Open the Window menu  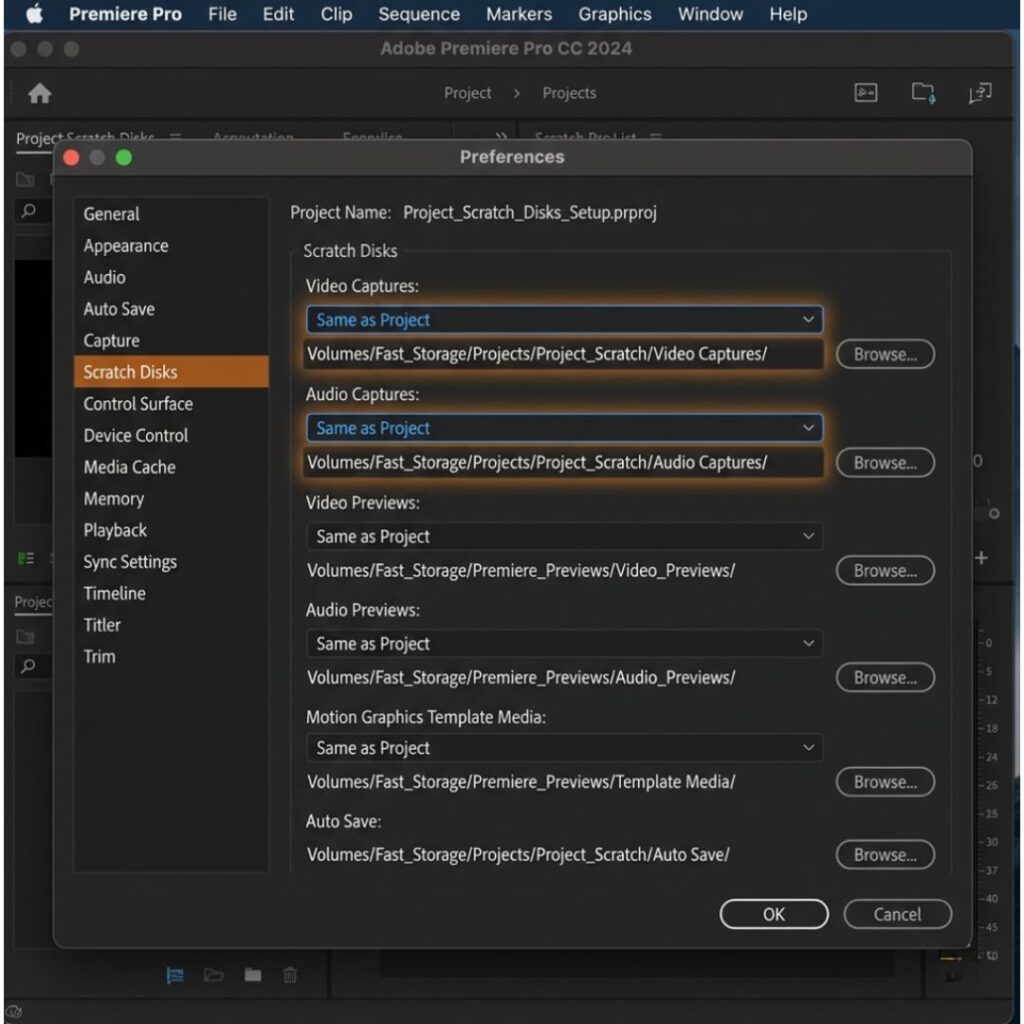click(711, 14)
